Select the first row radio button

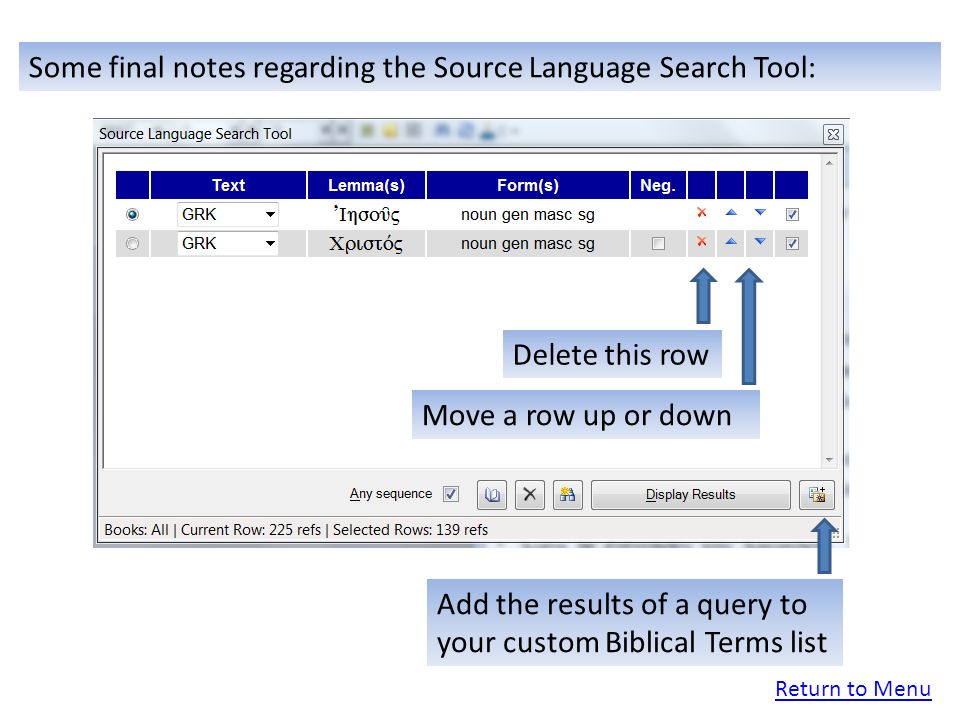(132, 214)
